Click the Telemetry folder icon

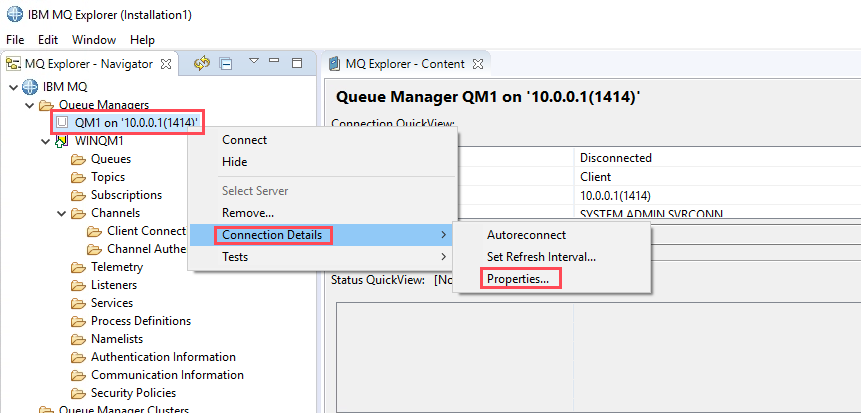tap(79, 267)
